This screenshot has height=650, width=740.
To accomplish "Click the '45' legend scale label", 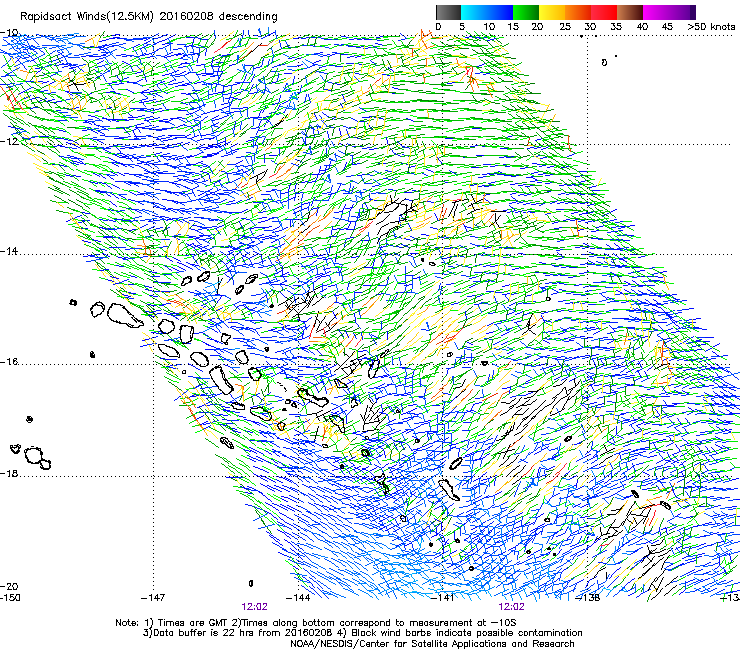I will (667, 27).
